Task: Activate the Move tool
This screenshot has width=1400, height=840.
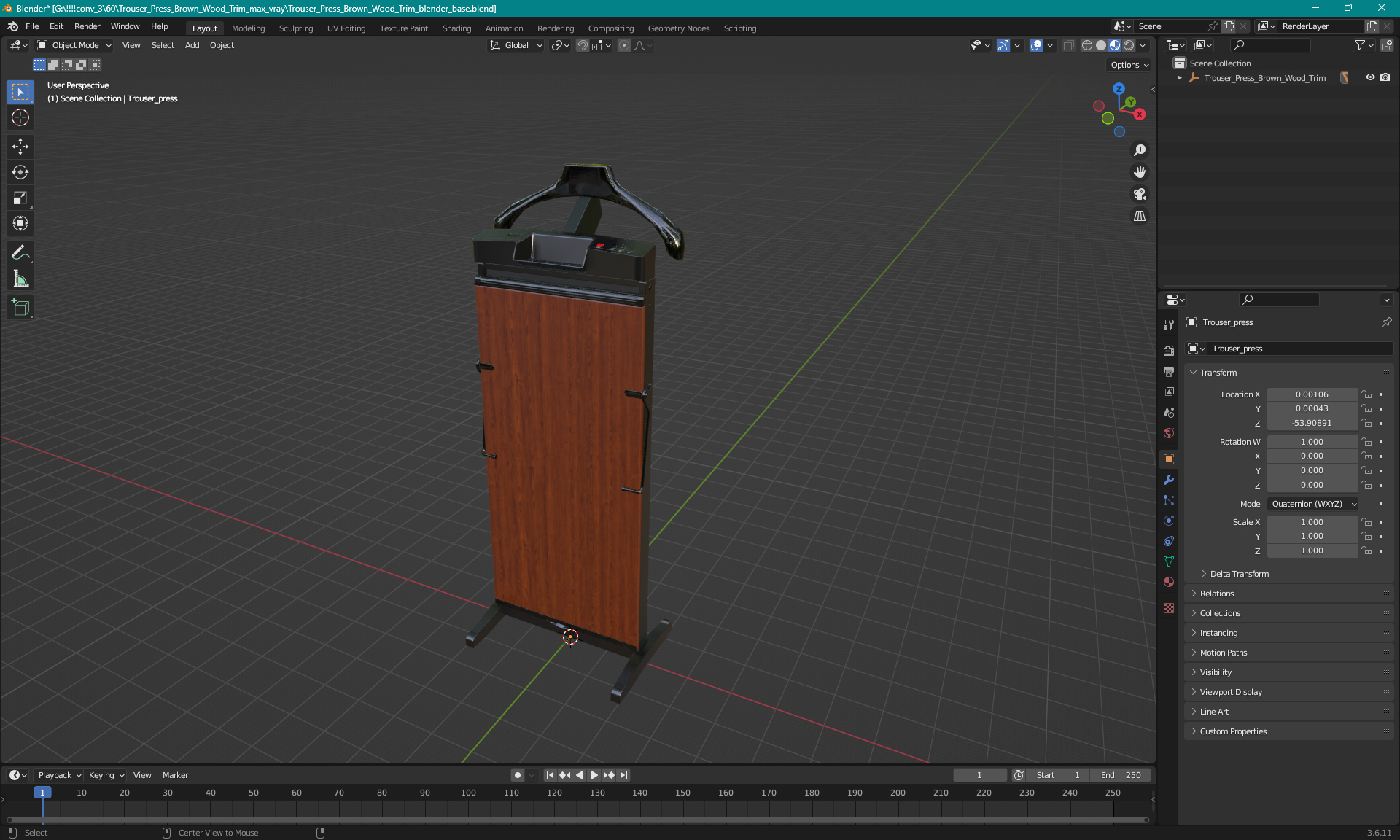Action: tap(20, 147)
